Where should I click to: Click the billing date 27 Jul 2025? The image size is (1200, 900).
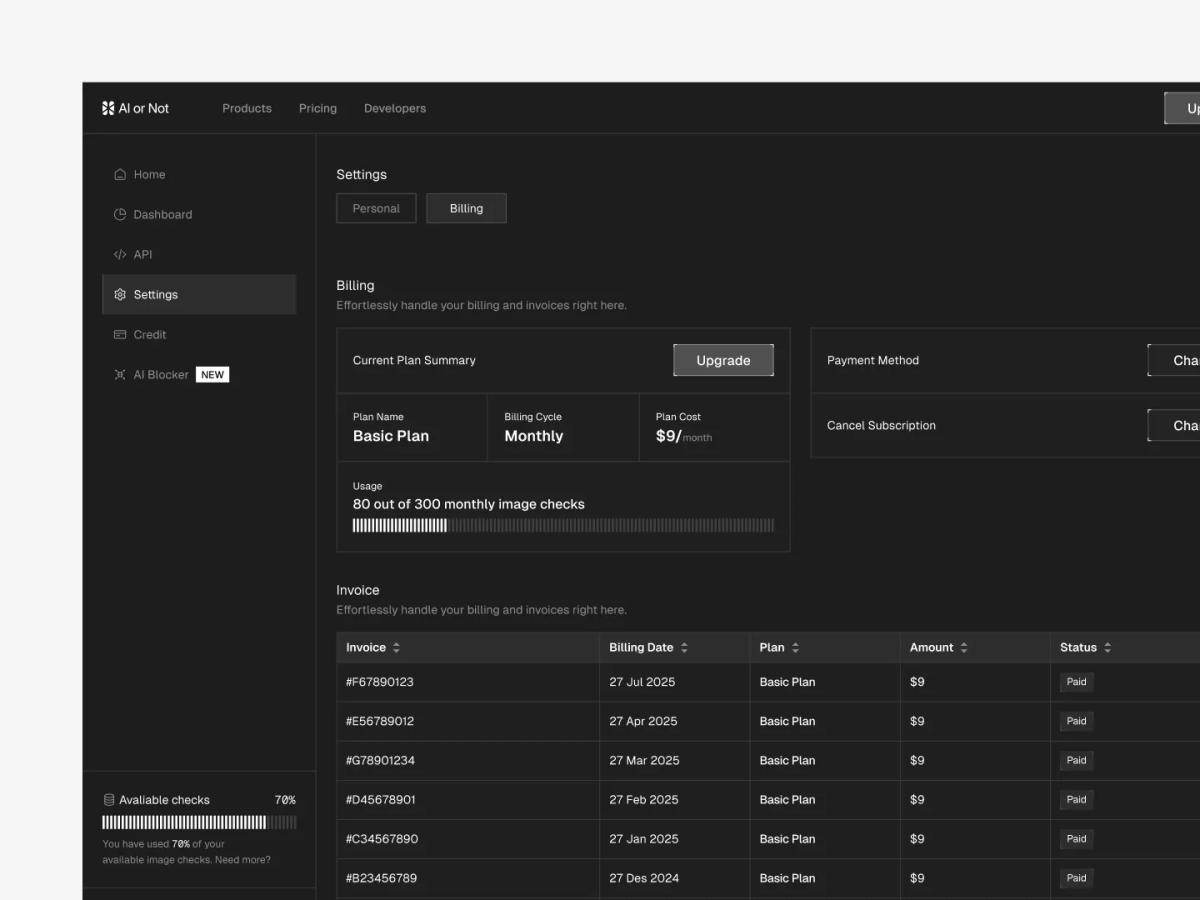tap(642, 682)
